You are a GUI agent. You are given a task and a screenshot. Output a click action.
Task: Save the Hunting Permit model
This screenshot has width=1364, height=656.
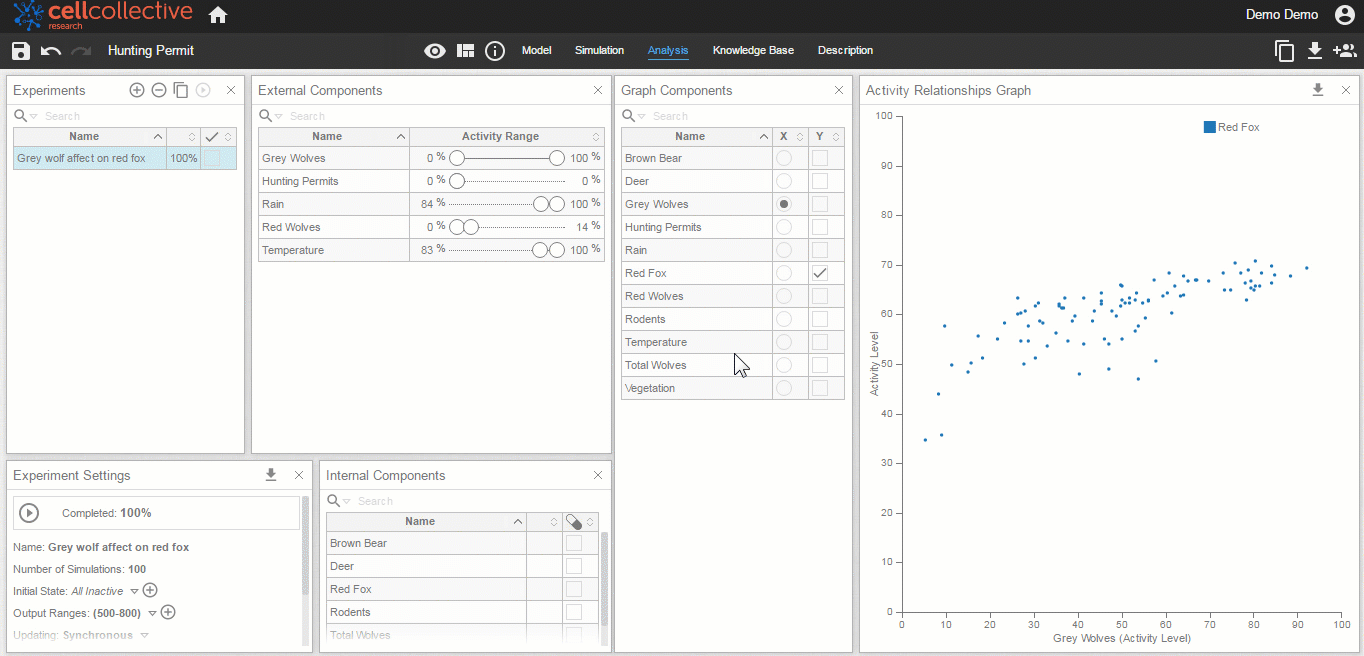21,51
